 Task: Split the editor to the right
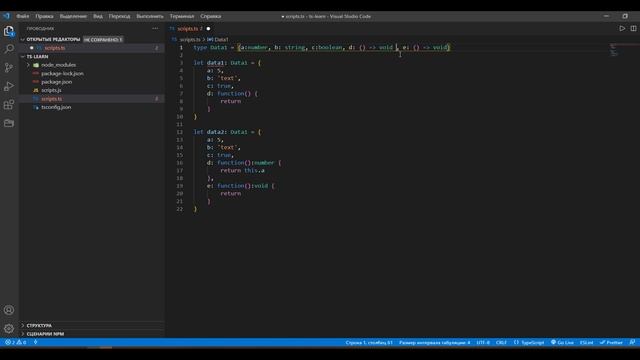633,29
